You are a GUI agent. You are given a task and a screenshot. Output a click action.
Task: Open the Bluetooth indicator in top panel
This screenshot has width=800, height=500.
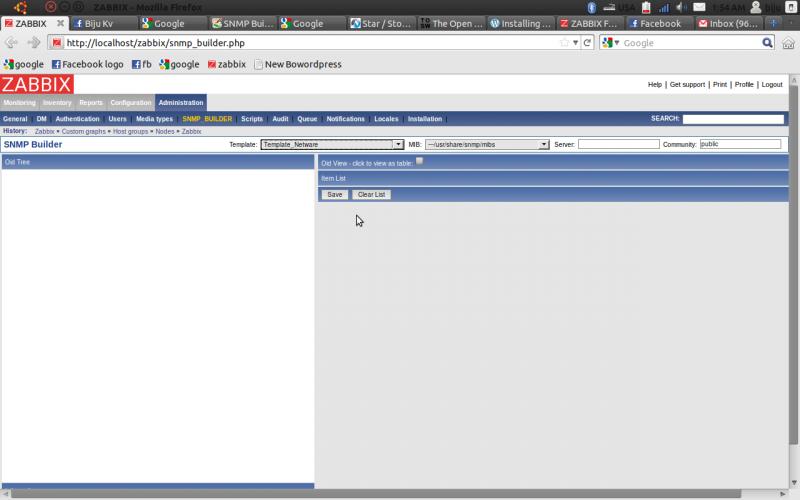591,8
